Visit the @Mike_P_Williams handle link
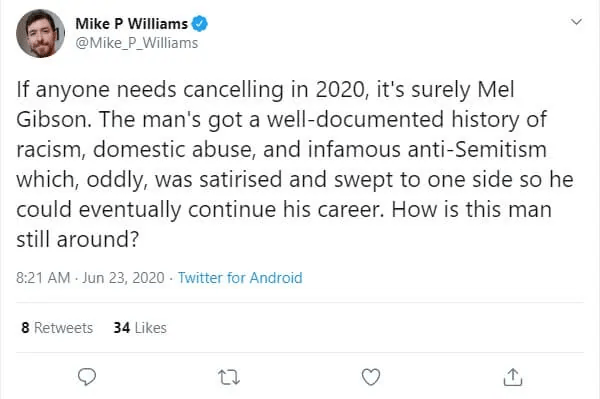This screenshot has width=600, height=399. point(137,43)
